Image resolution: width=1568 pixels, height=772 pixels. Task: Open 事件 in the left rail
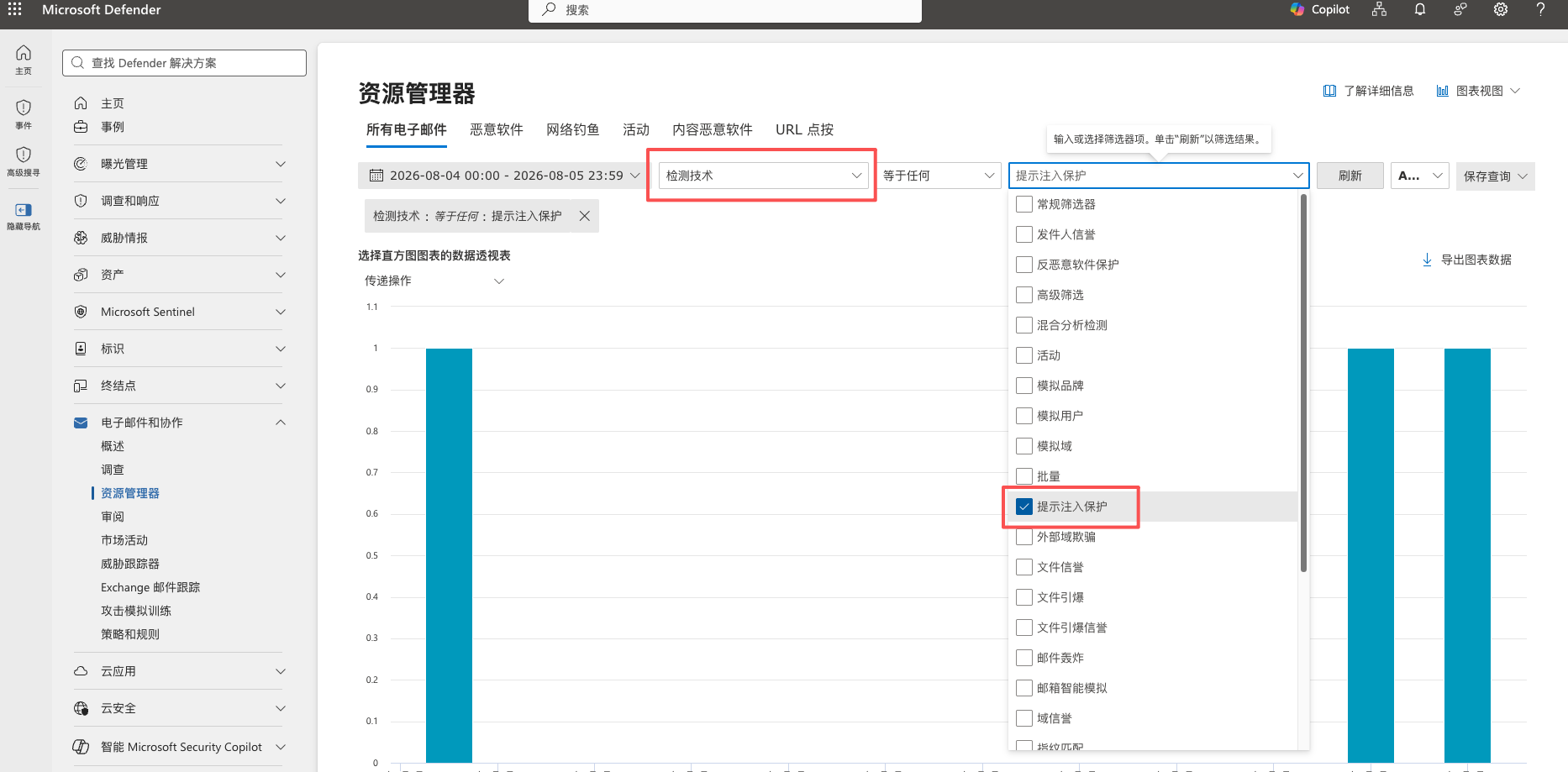click(x=24, y=114)
